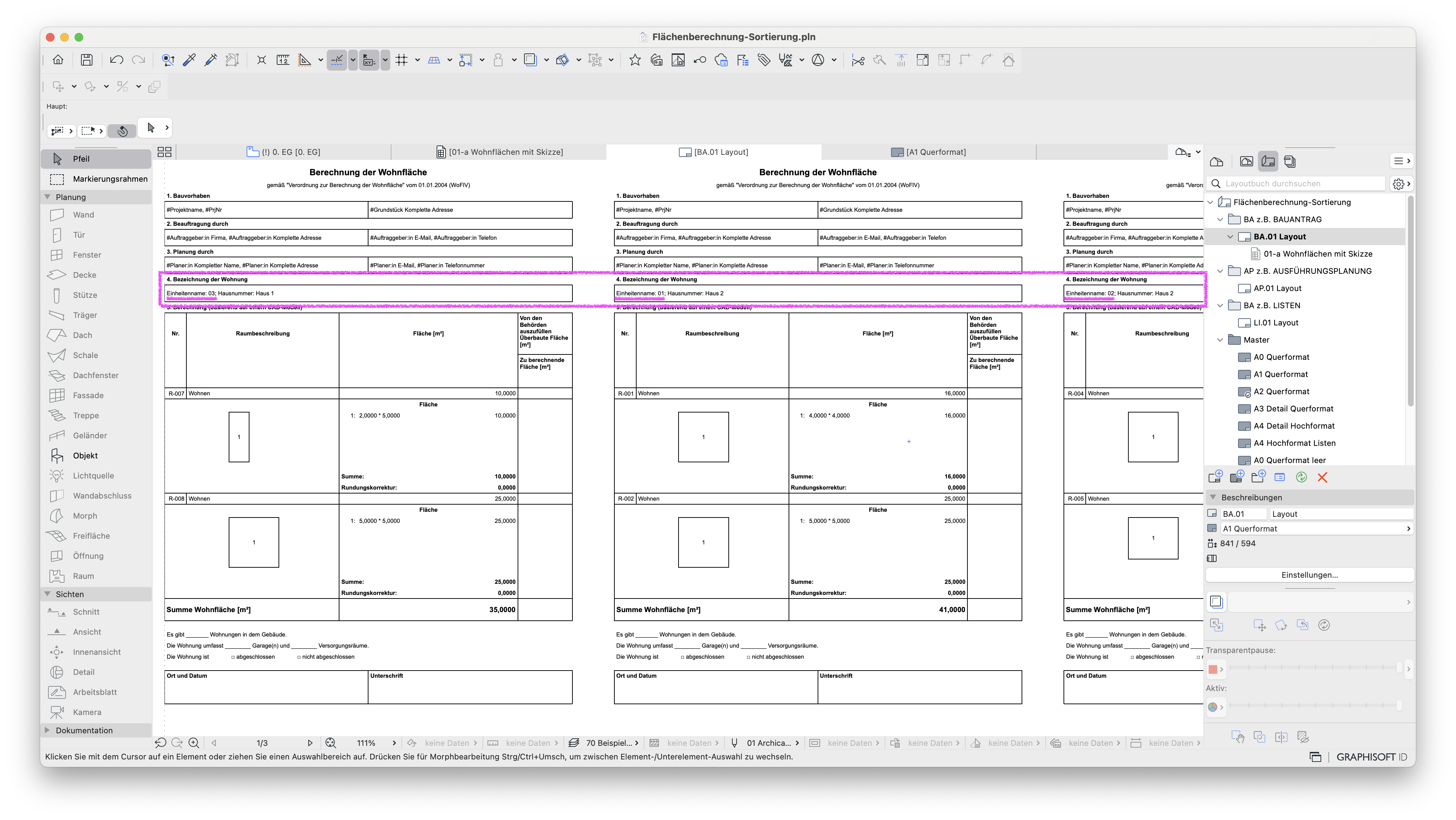The image size is (1456, 820).
Task: Collapse the BA z.B. BAUANTRAG folder
Action: pos(1220,220)
